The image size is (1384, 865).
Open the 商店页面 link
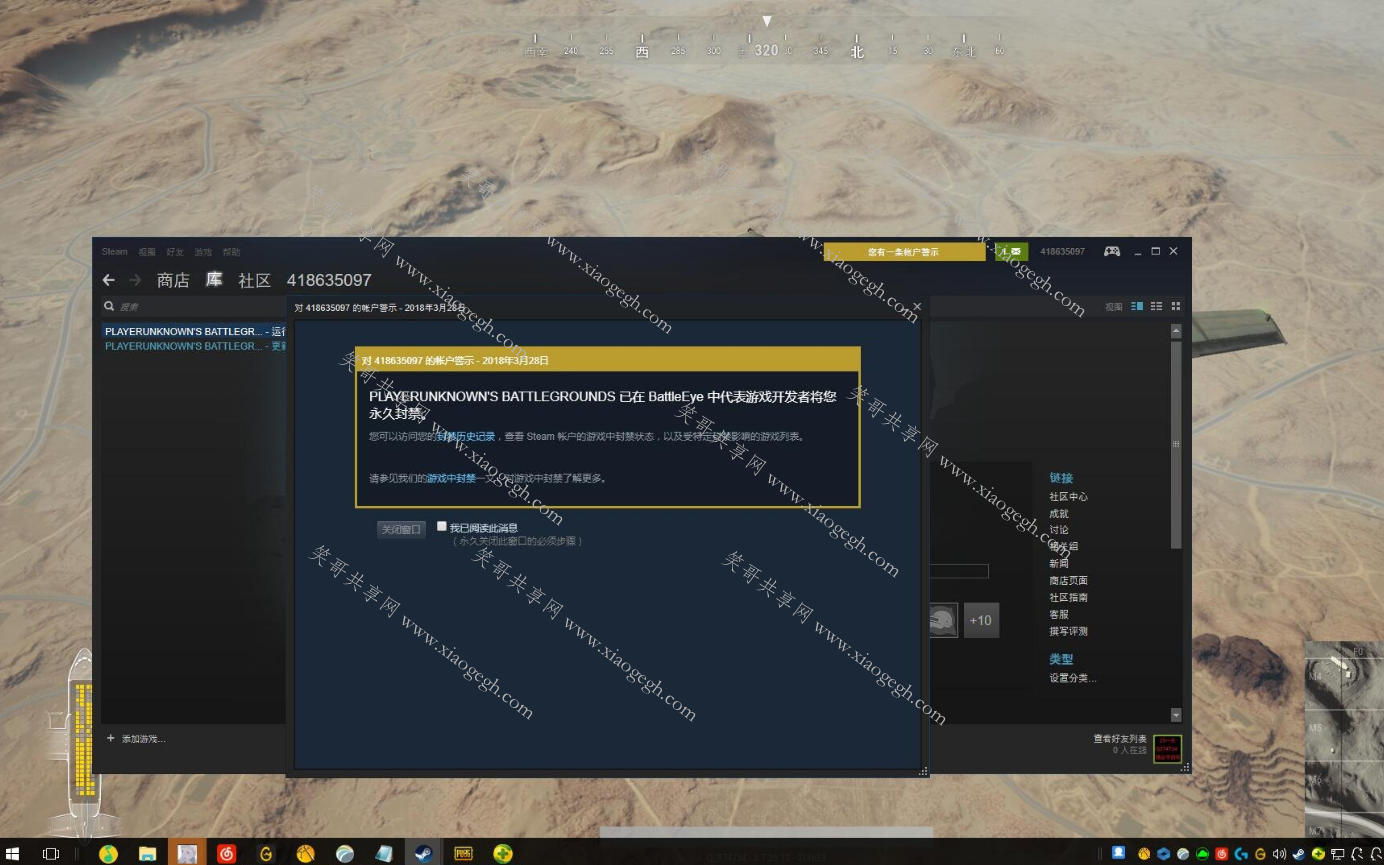coord(1068,580)
